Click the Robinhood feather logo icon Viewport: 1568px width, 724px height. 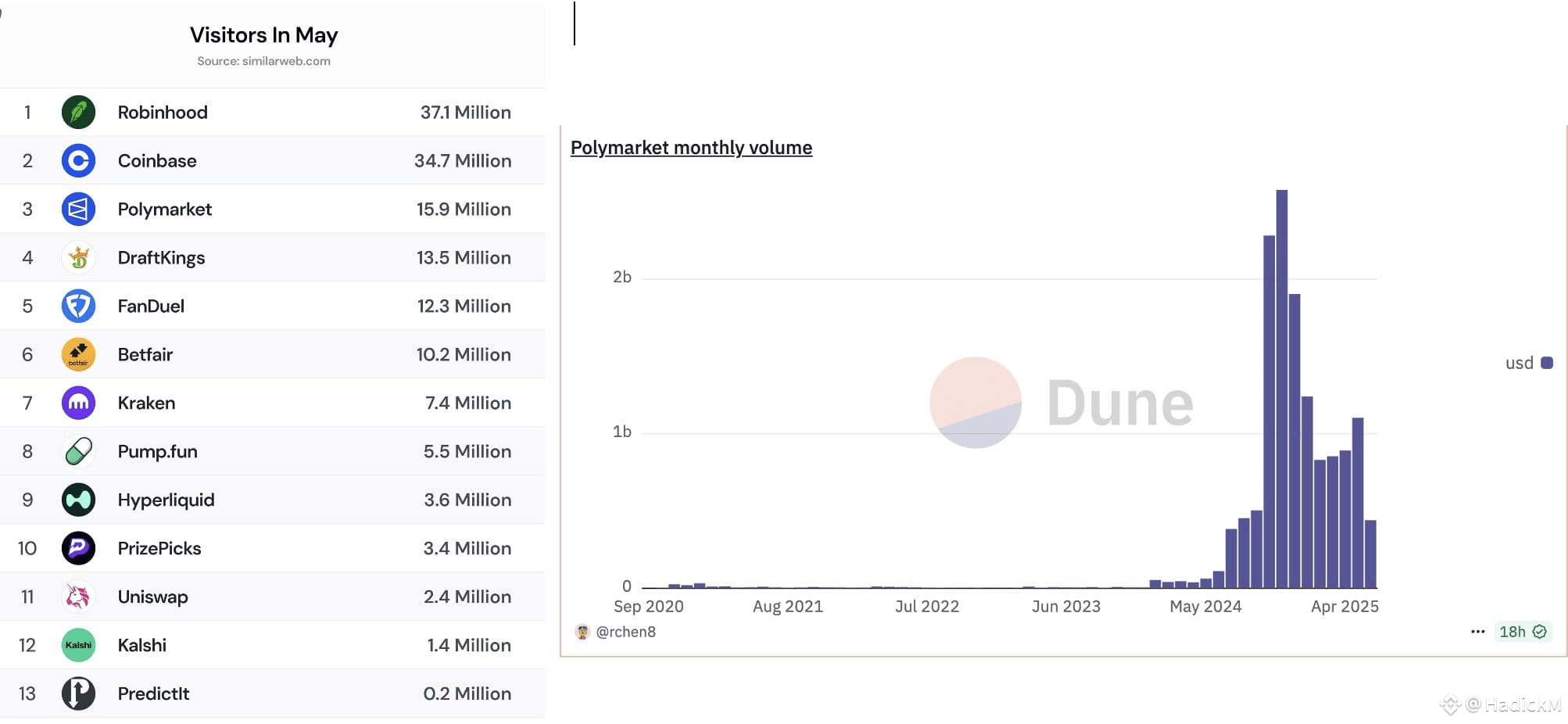tap(78, 112)
